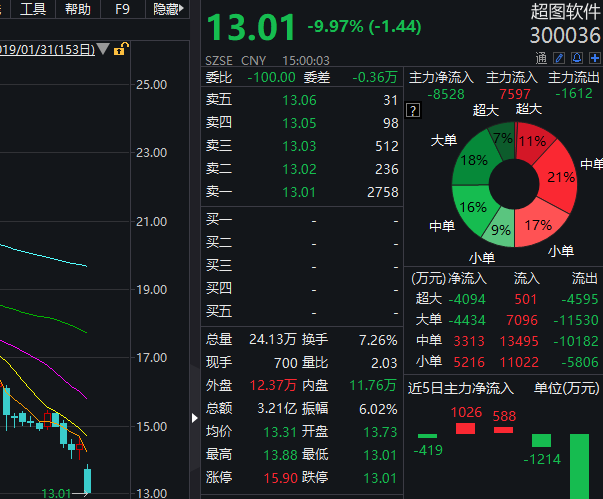Click the 近5日主力净流入 heading
603x499 pixels.
click(x=461, y=388)
